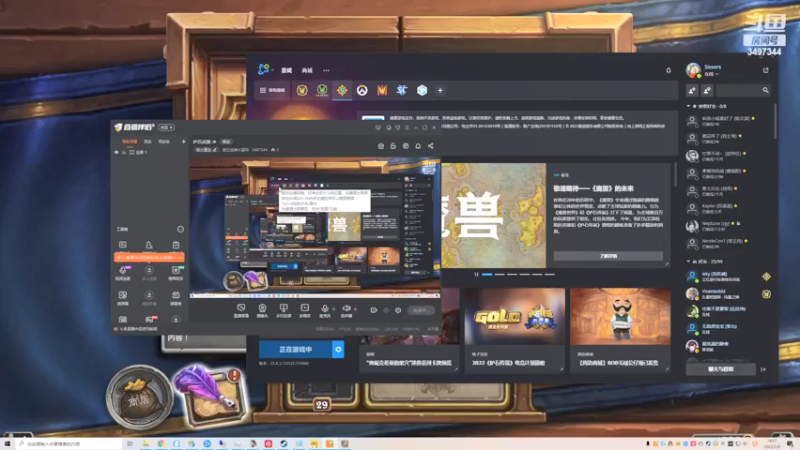Select friend sky in the list
Viewport: 800px width, 450px height.
(x=728, y=277)
